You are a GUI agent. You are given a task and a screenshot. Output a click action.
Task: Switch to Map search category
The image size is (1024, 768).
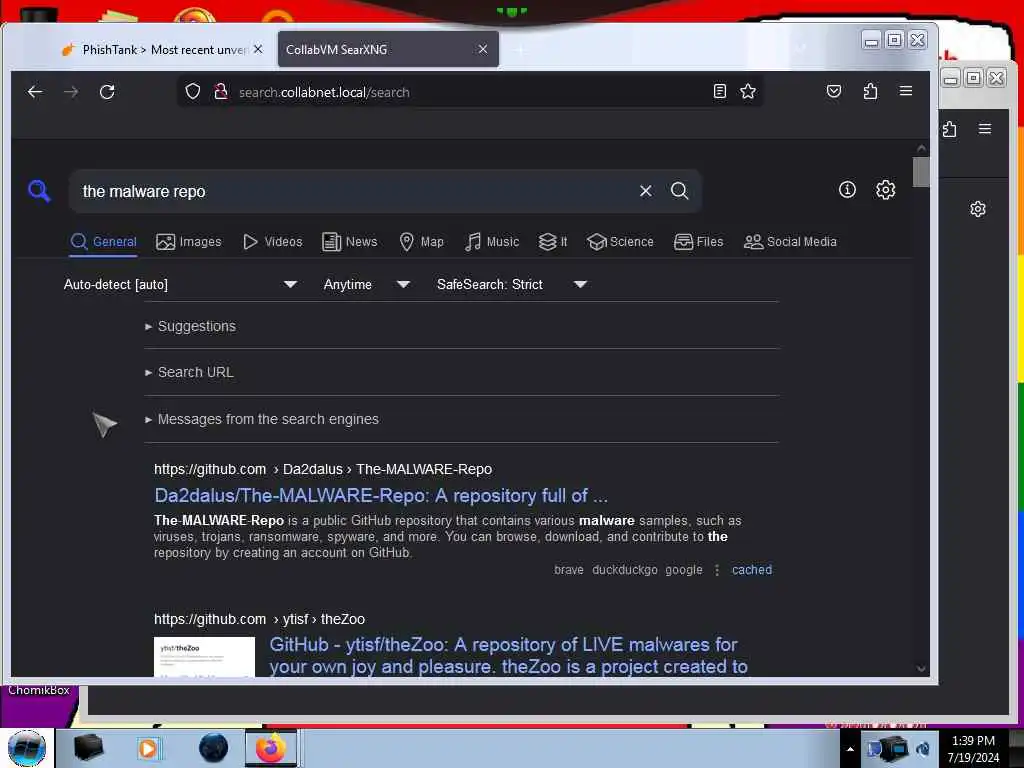click(x=421, y=242)
